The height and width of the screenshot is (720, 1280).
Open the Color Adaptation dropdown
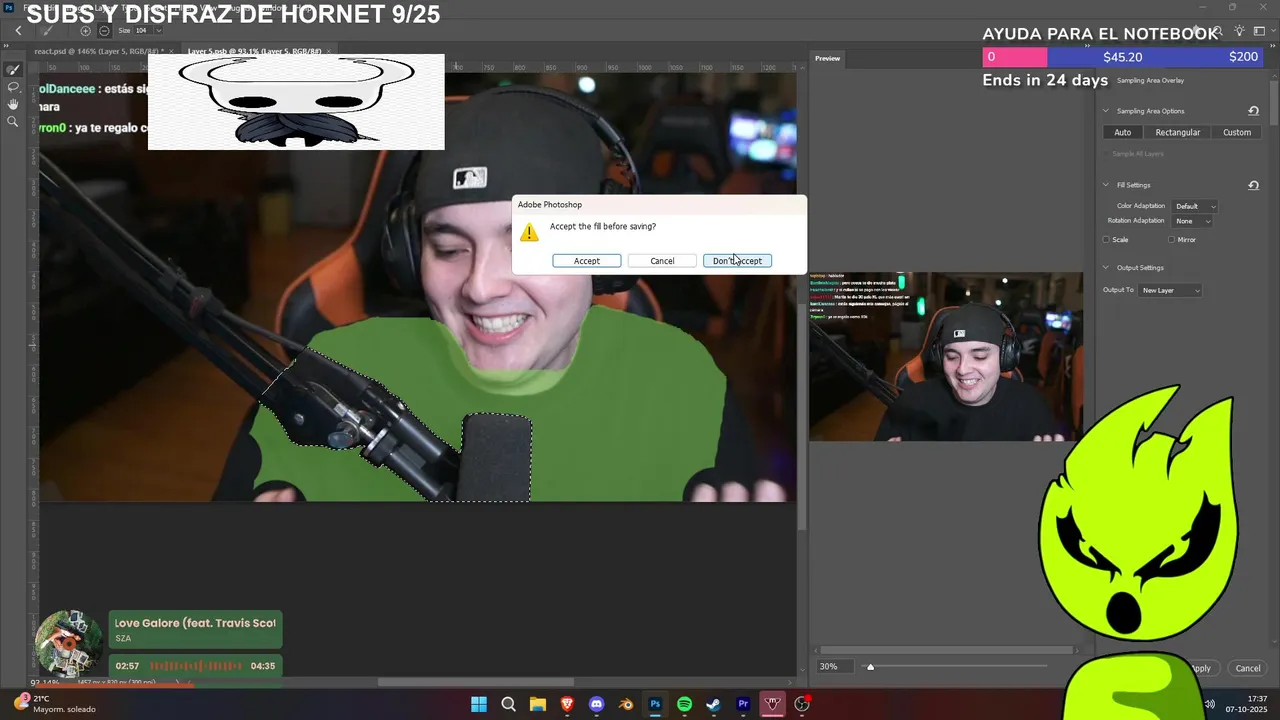pyautogui.click(x=1195, y=206)
